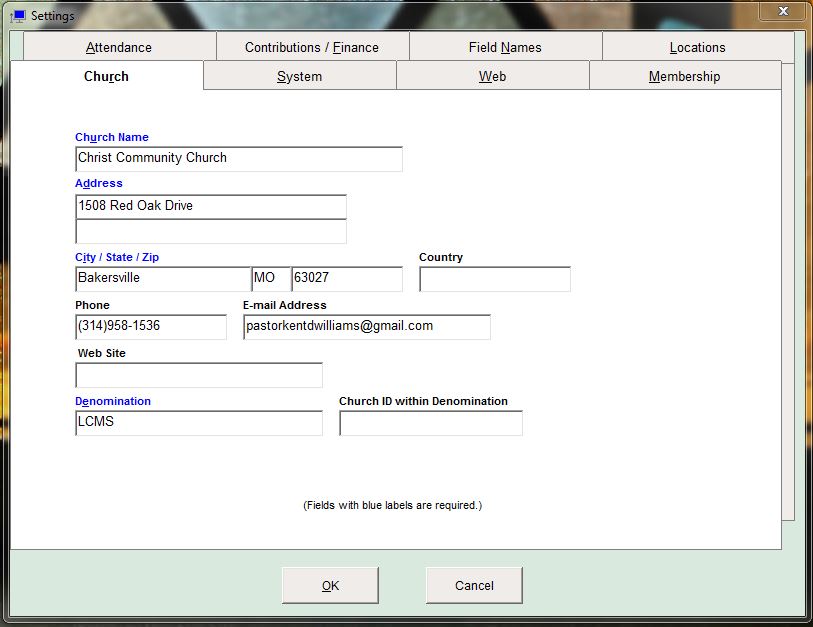
Task: Switch to the Attendance tab
Action: [119, 47]
